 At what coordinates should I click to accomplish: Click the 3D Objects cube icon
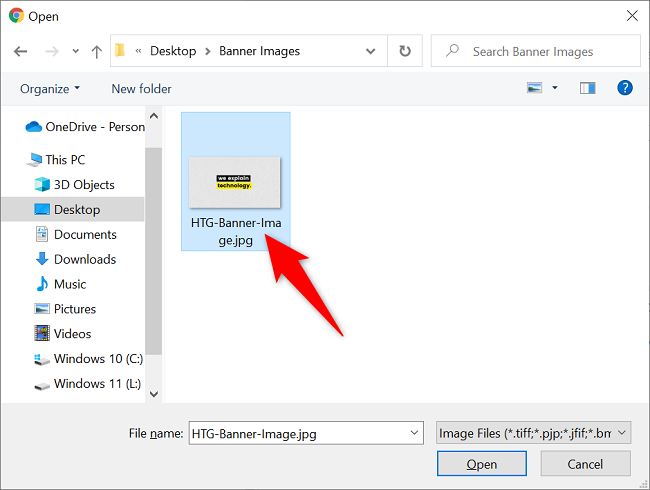42,184
